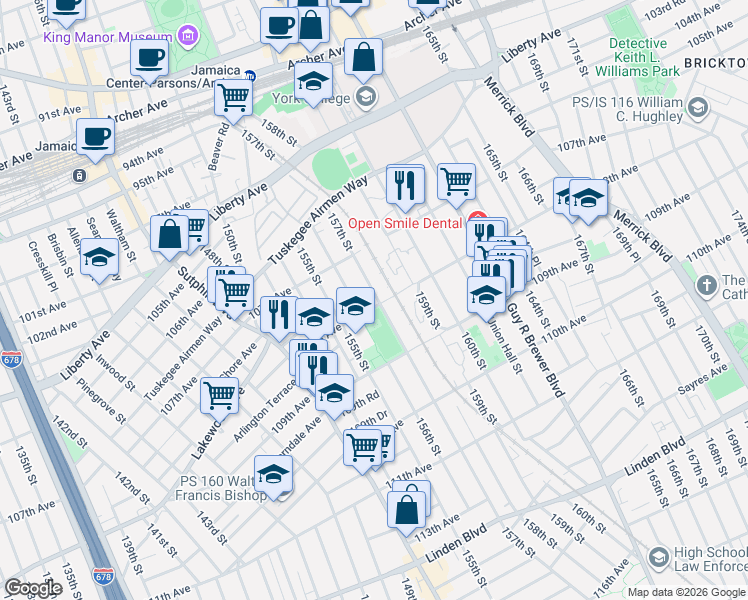Click the Beaver Rd street label
Image resolution: width=748 pixels, height=600 pixels.
pos(219,146)
